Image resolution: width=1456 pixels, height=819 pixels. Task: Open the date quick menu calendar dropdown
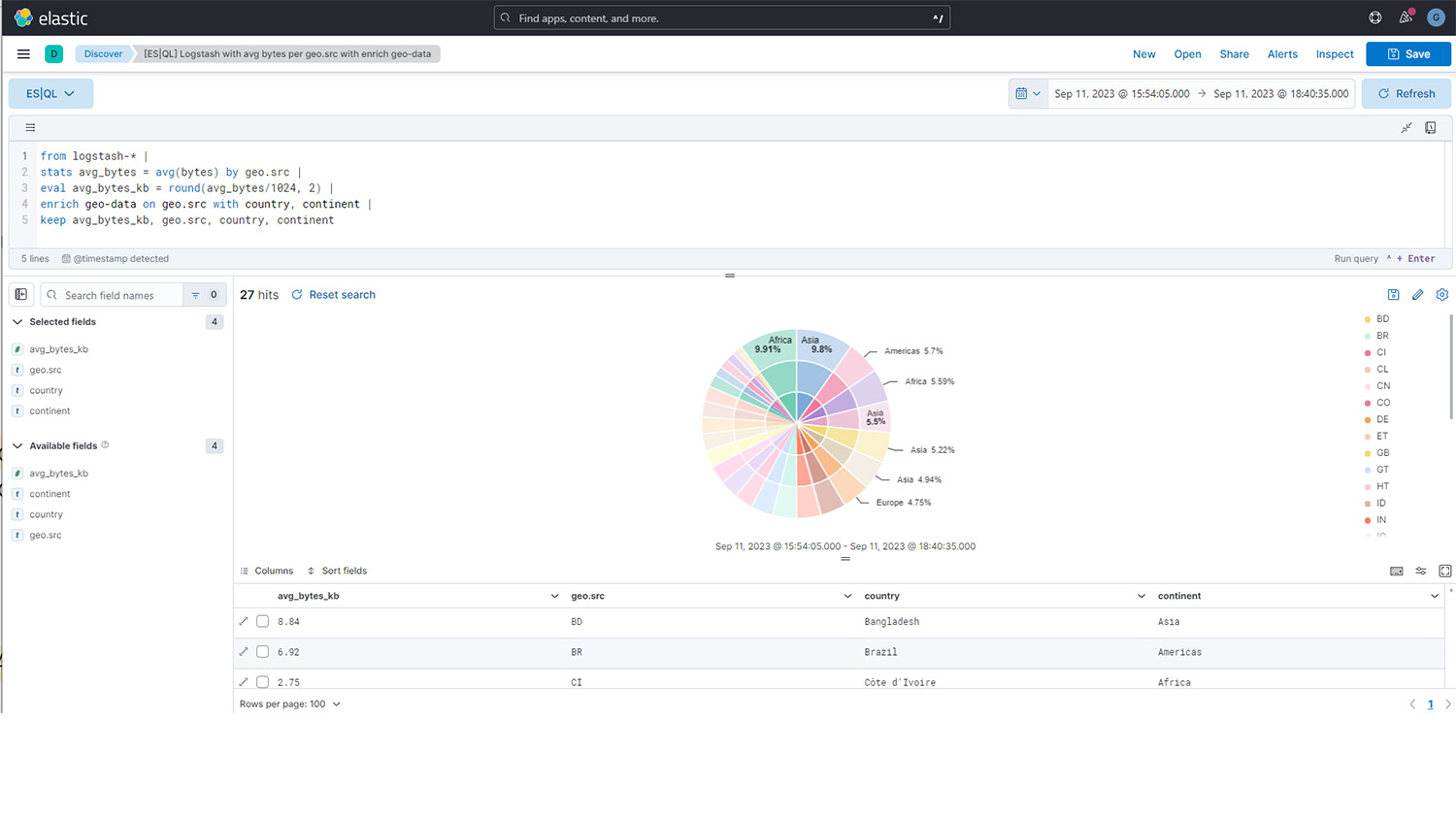click(1028, 94)
